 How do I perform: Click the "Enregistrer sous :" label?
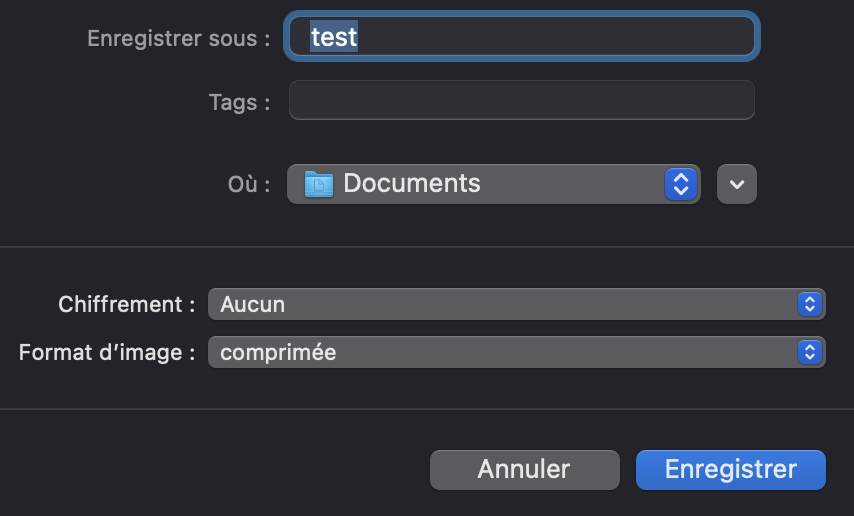tap(179, 39)
